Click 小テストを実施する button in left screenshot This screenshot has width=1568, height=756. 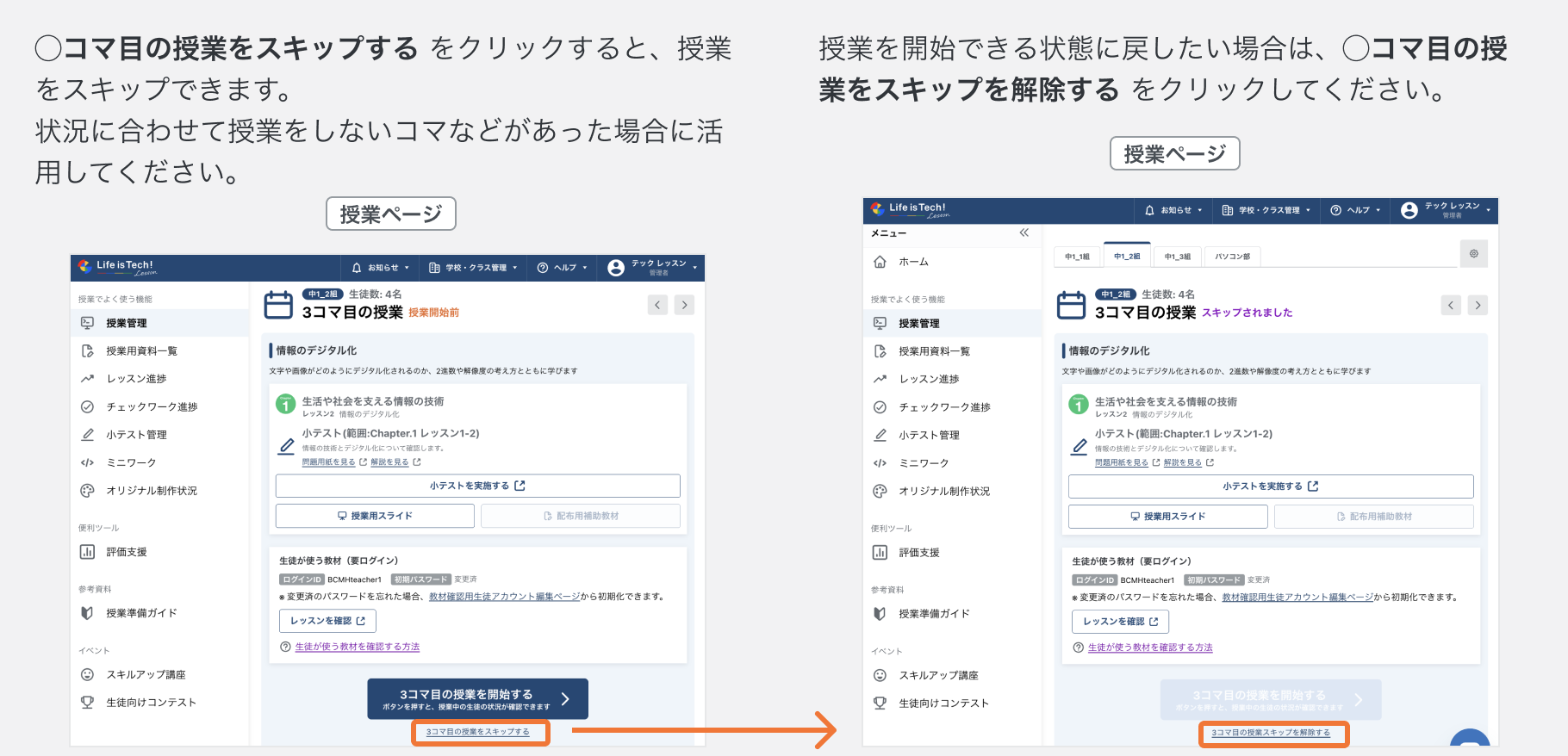pyautogui.click(x=478, y=486)
